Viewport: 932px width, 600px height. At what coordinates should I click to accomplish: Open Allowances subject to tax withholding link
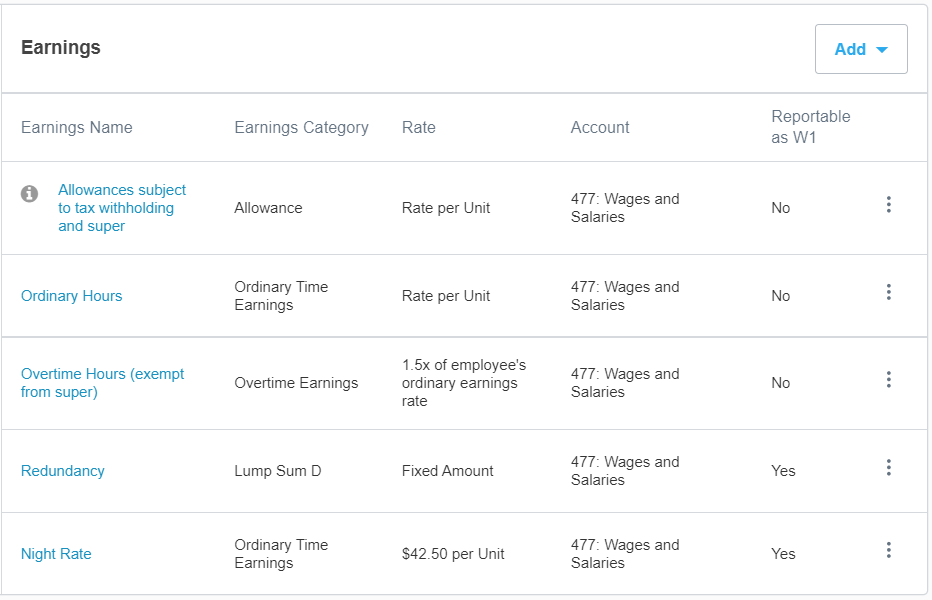122,208
